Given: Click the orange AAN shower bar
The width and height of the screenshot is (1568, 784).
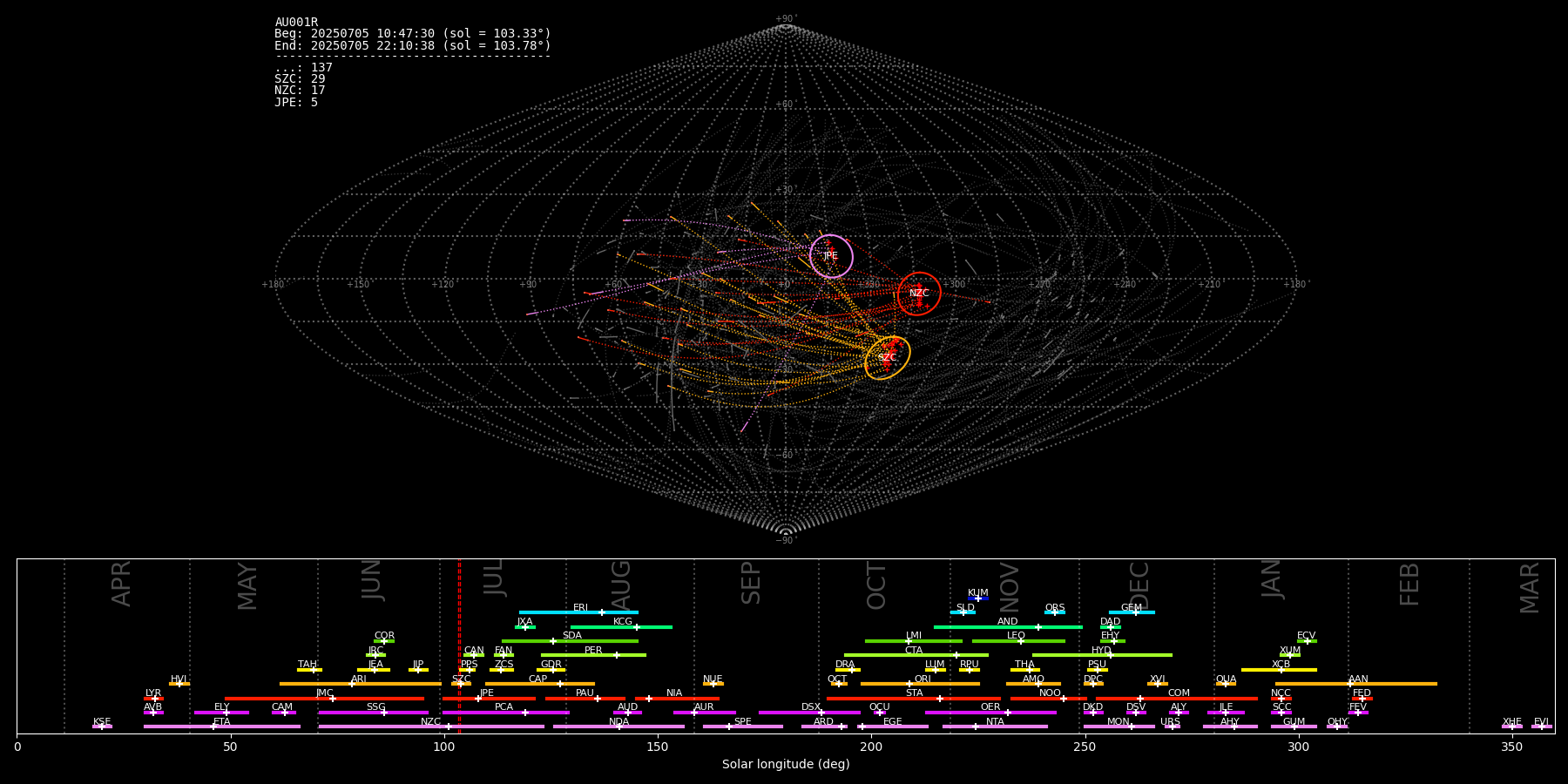Looking at the screenshot, I should pyautogui.click(x=1356, y=684).
